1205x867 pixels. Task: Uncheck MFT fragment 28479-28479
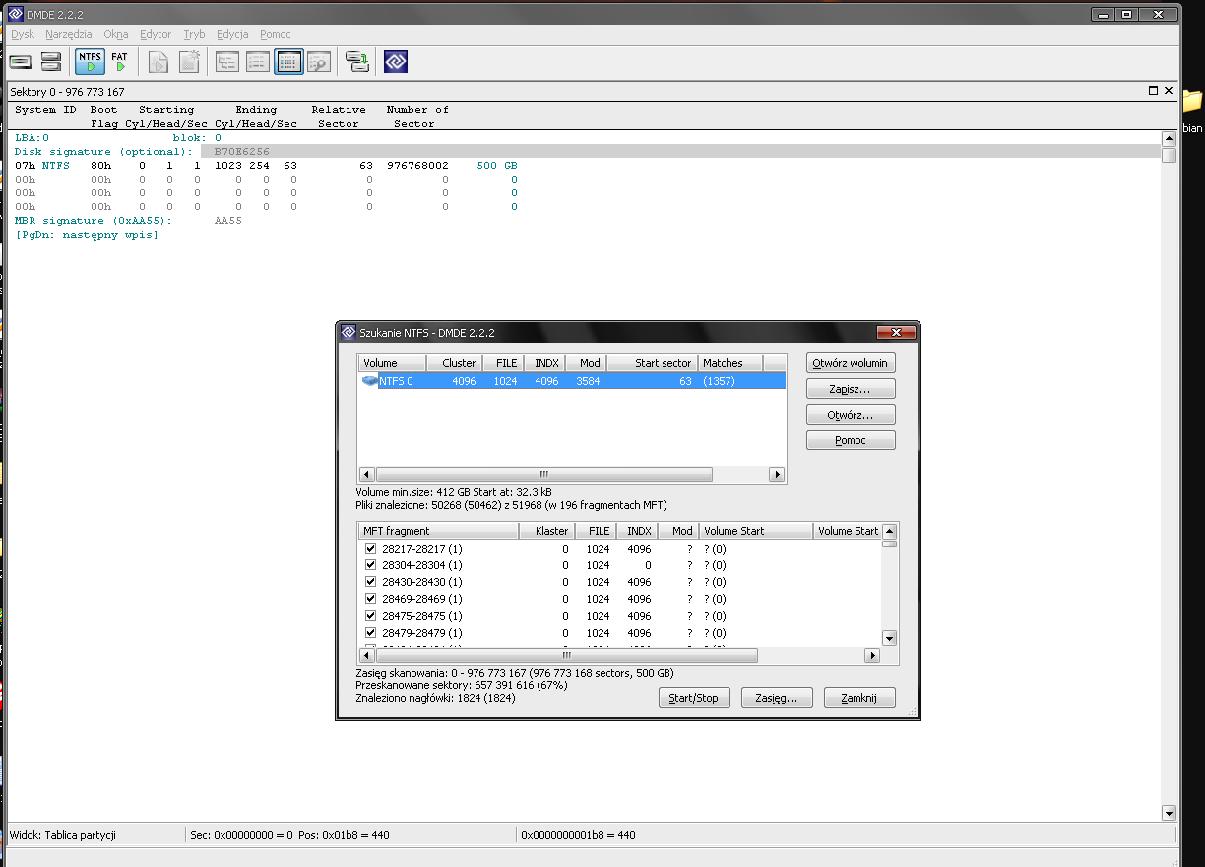pyautogui.click(x=371, y=633)
